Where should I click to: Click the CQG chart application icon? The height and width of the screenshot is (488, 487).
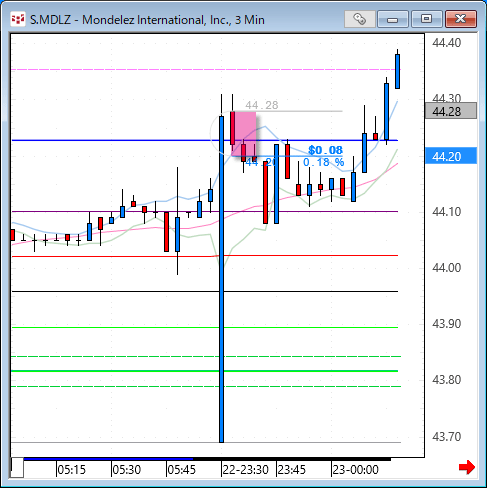pos(18,19)
